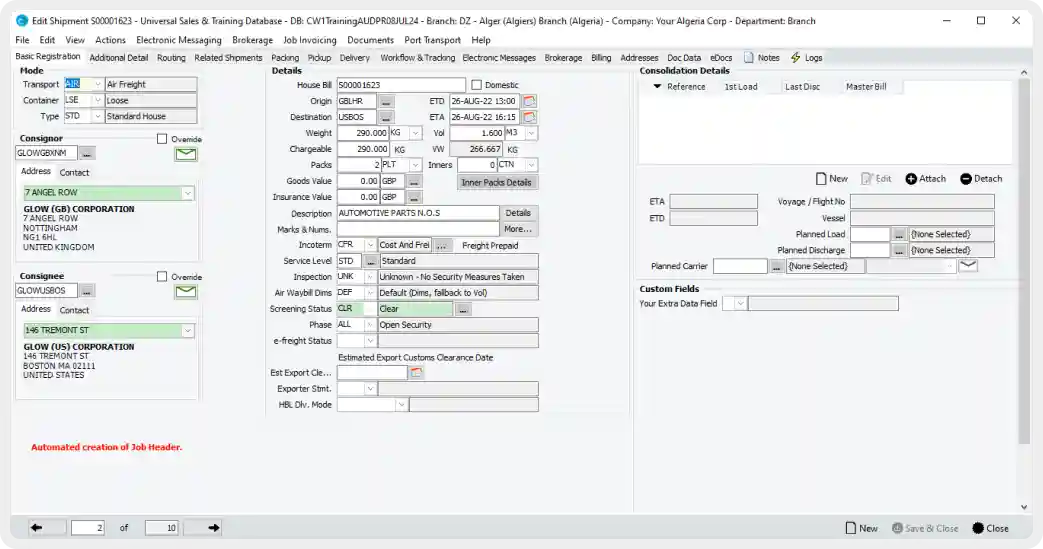The height and width of the screenshot is (549, 1043).
Task: Enable the Consignor Override checkbox
Action: (162, 139)
